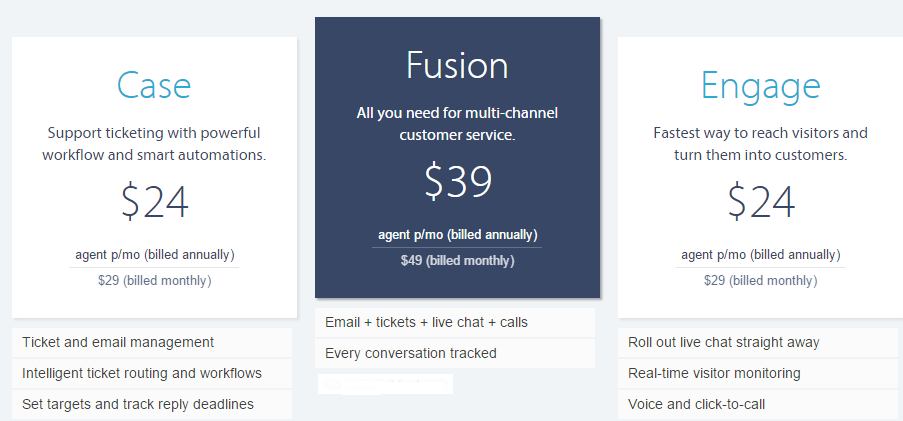Click the $24 price under Case
The width and height of the screenshot is (903, 421).
154,202
